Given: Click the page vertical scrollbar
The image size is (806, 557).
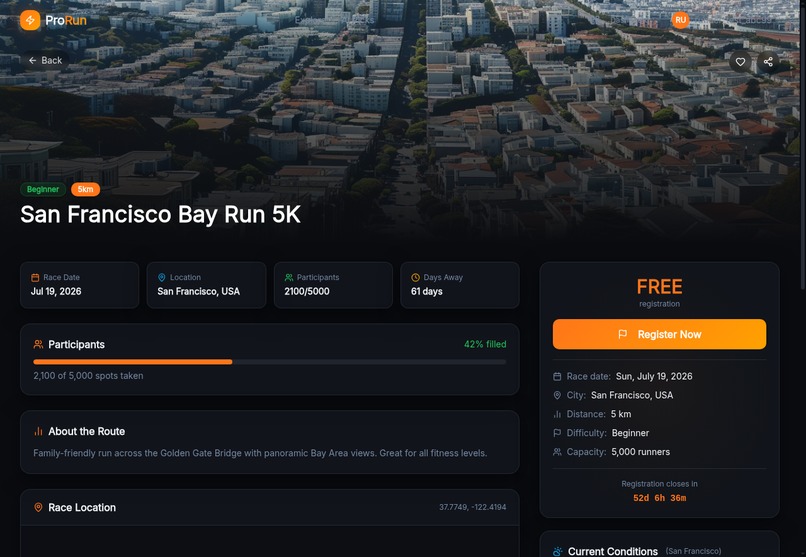Looking at the screenshot, I should (803, 144).
